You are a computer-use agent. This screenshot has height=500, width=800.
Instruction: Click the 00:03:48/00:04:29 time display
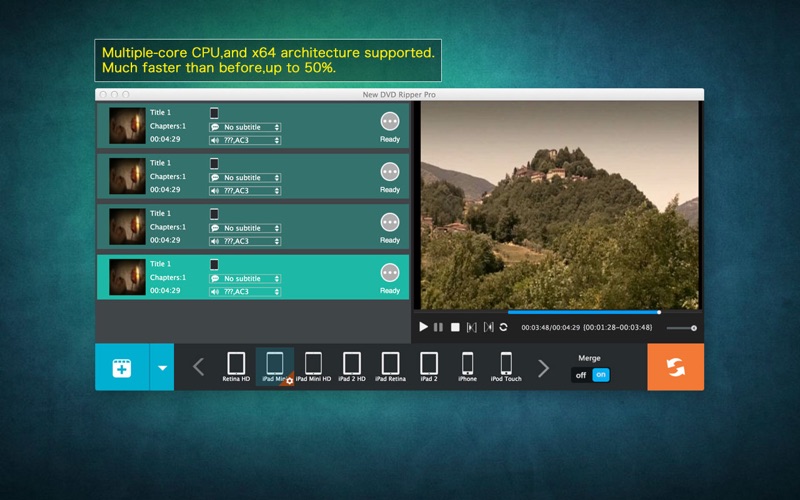(x=551, y=328)
